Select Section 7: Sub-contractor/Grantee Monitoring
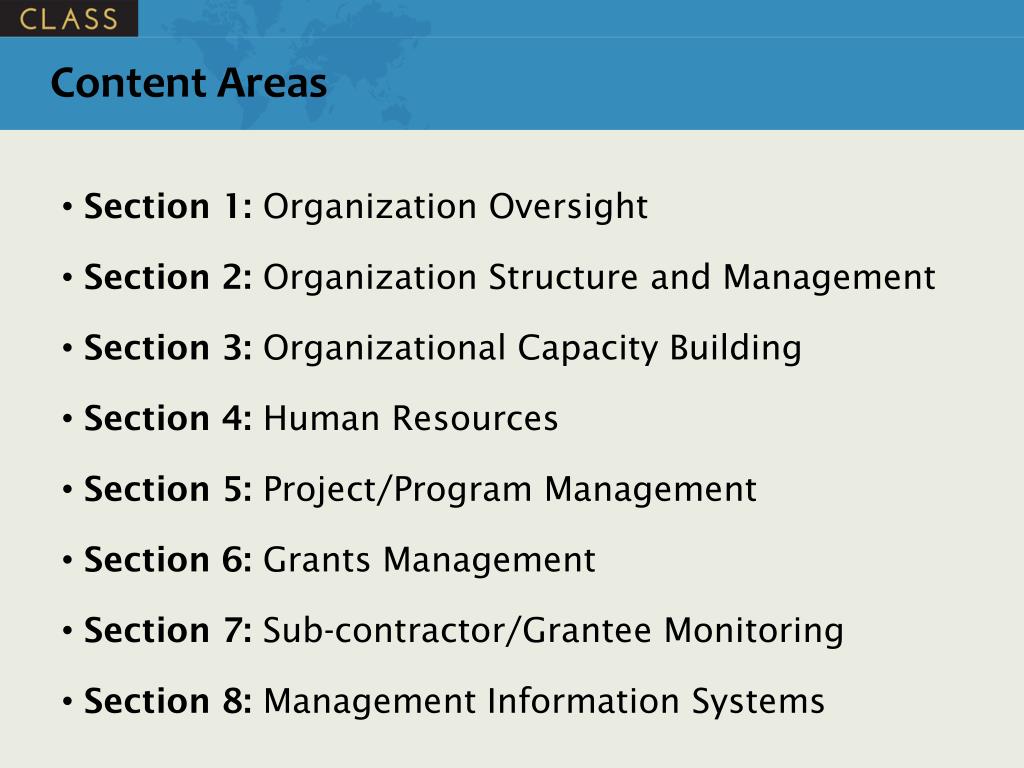This screenshot has width=1024, height=768. pos(464,631)
